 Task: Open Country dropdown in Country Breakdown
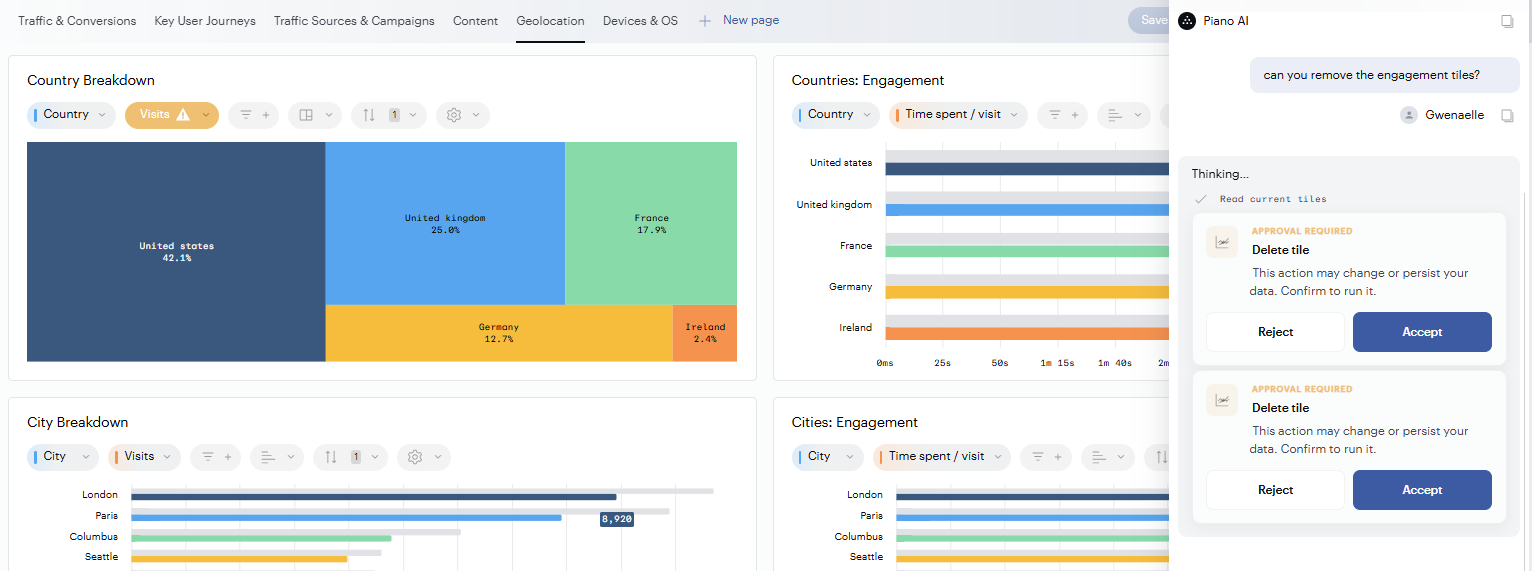click(71, 115)
